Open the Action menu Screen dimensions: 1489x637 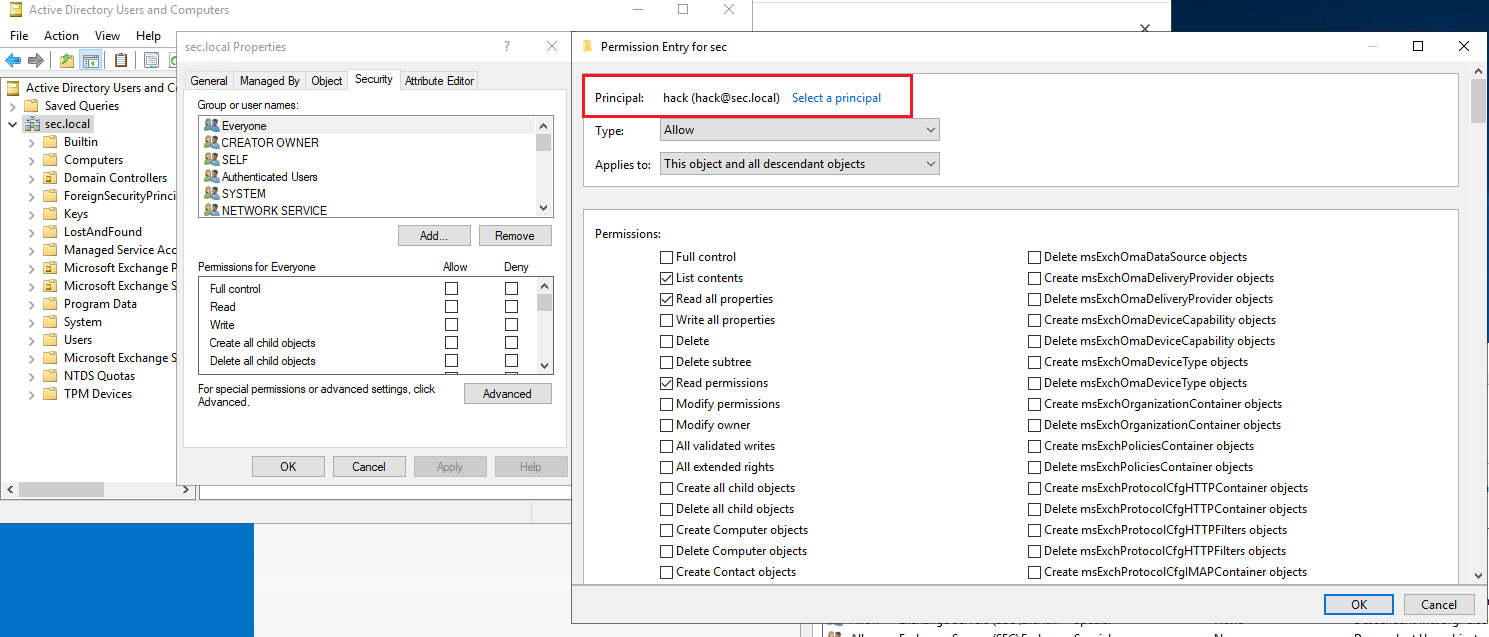tap(61, 36)
